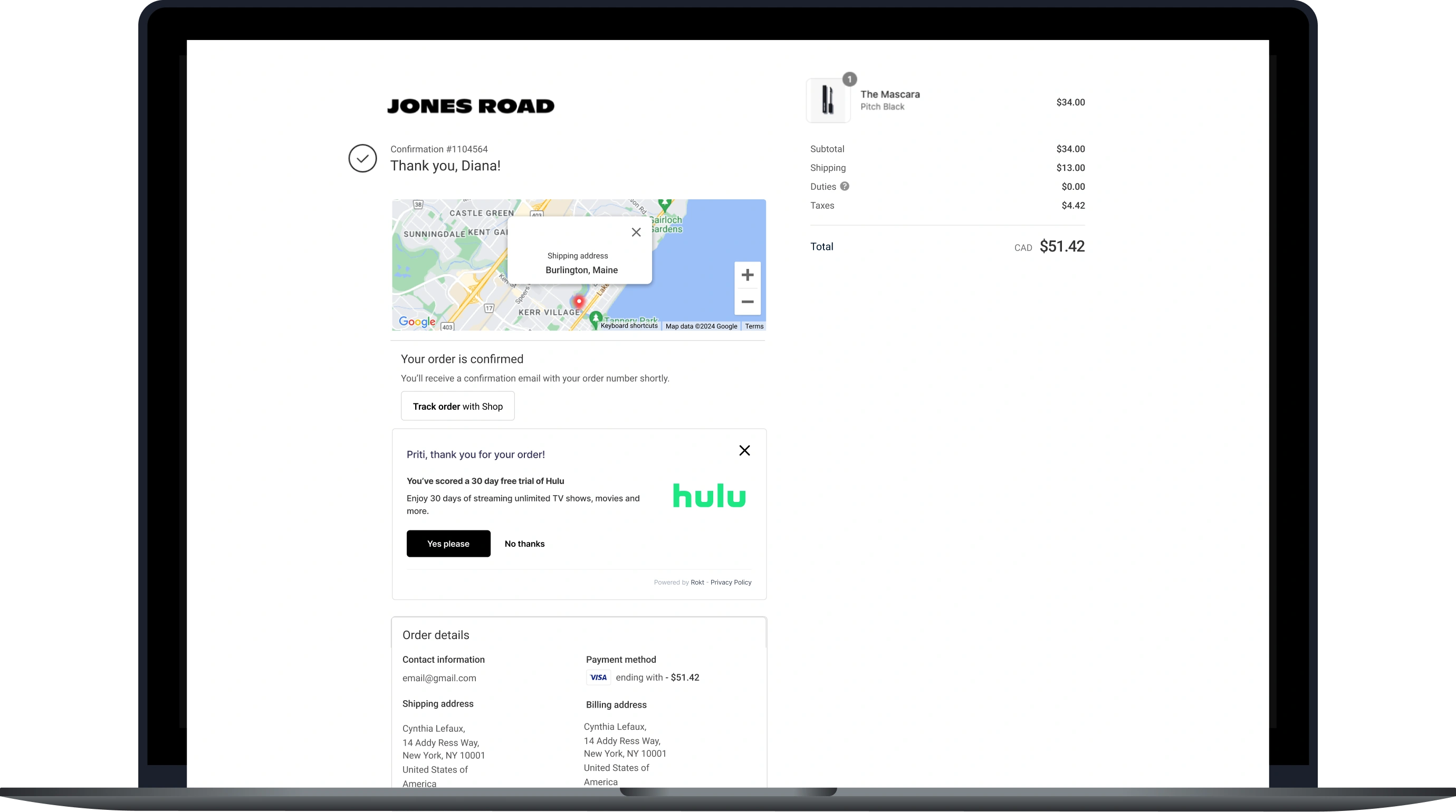This screenshot has height=812, width=1456.
Task: Click the Subtotal $34.00 value
Action: click(x=1070, y=149)
